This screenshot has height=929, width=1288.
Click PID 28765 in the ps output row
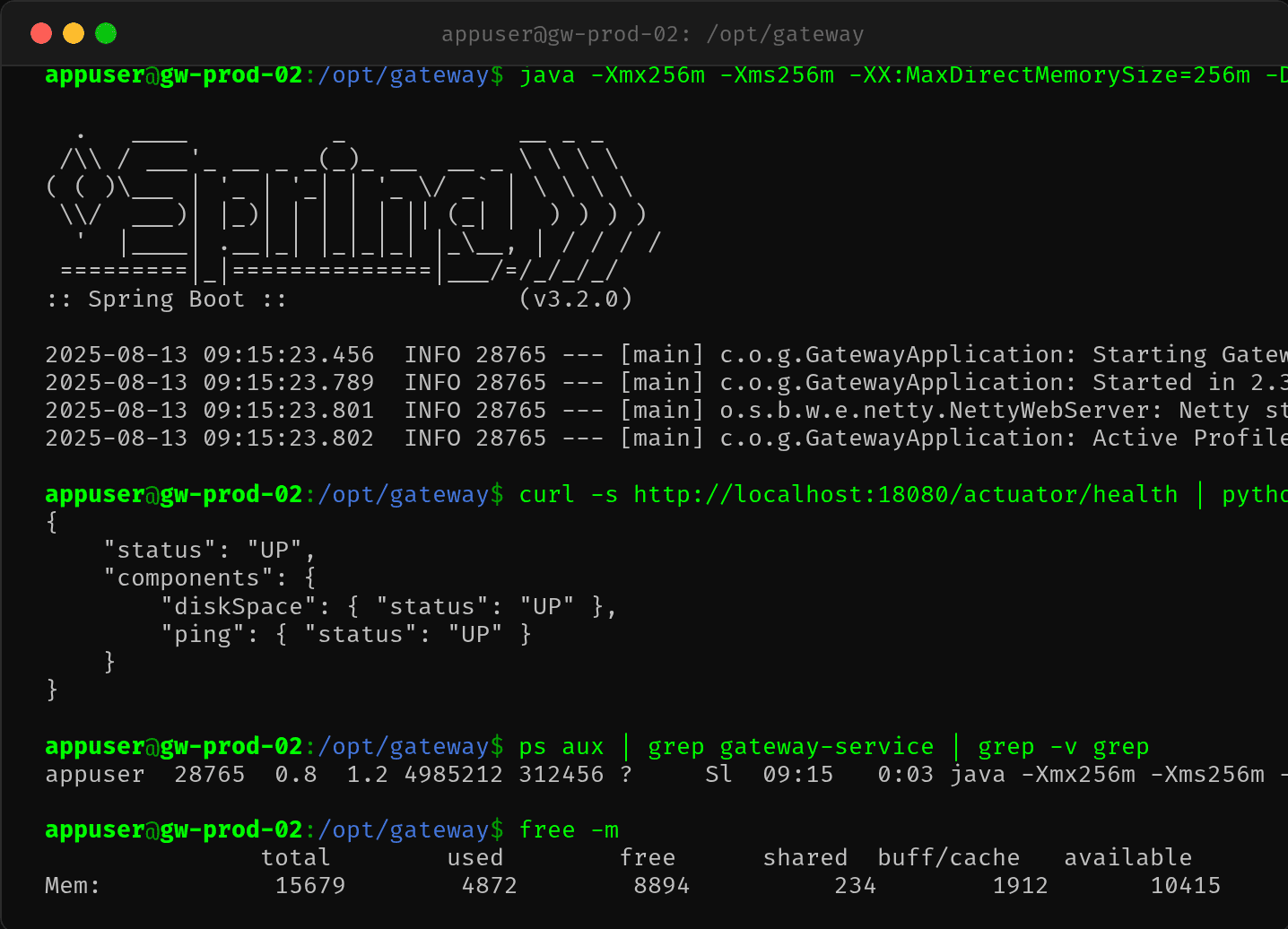coord(210,774)
